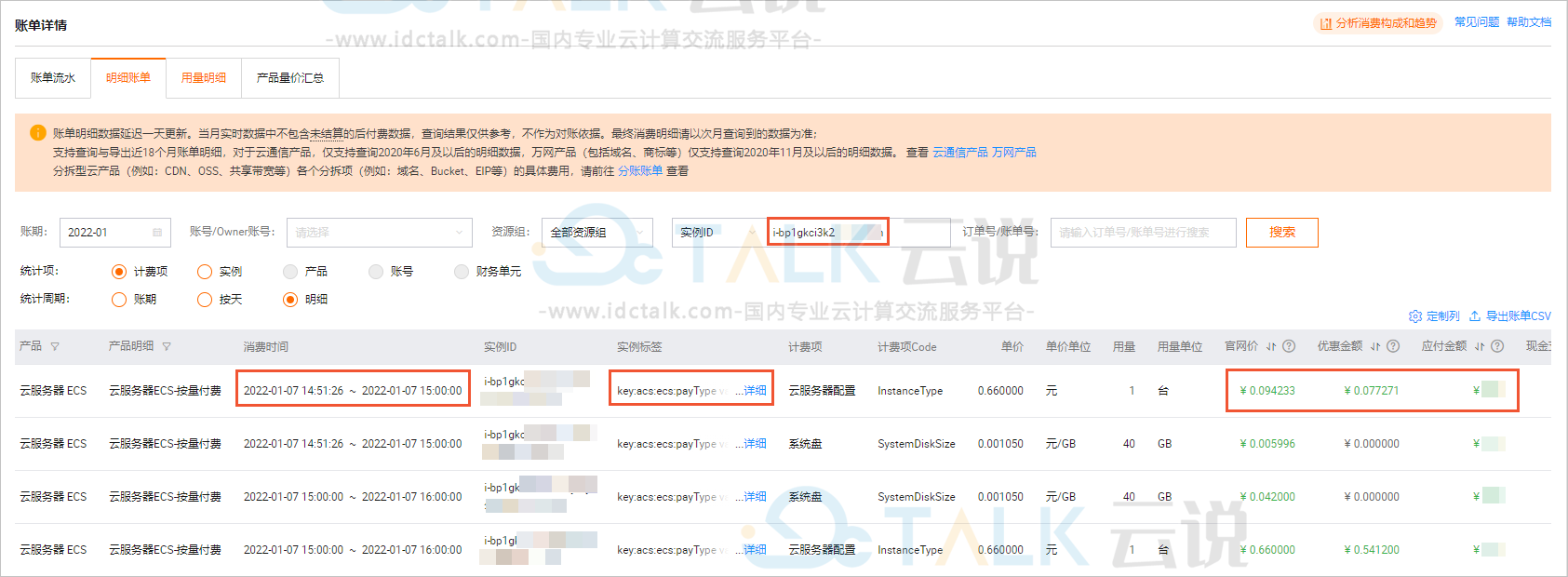
Task: Select 财务单元 radio button
Action: (x=462, y=272)
